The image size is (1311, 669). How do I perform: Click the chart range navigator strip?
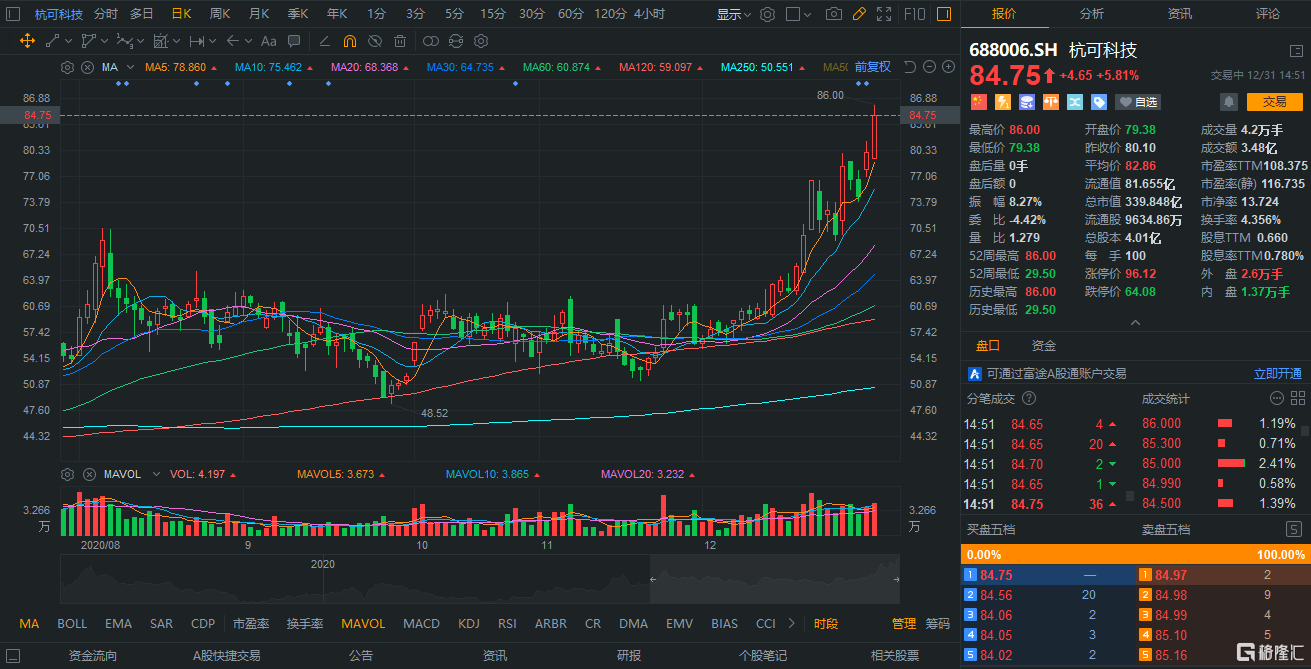[x=481, y=579]
